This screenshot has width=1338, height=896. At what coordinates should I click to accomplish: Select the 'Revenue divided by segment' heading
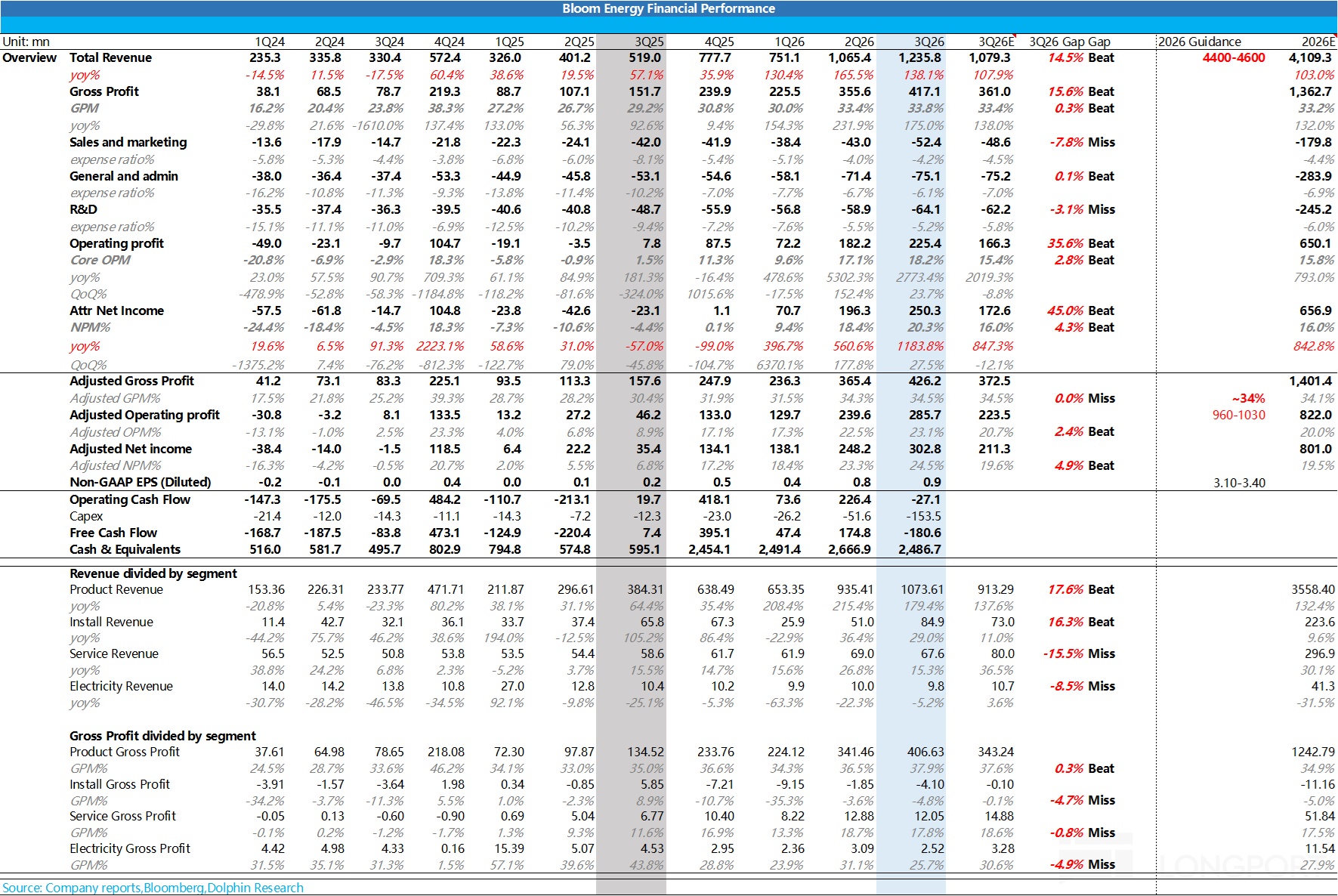153,573
